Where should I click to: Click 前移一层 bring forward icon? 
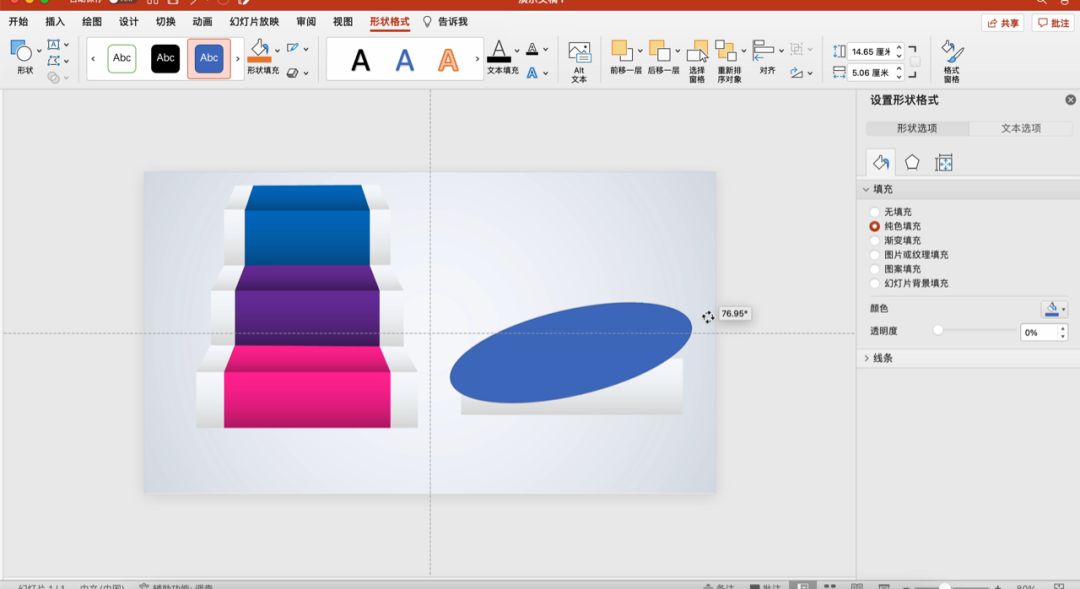pyautogui.click(x=622, y=51)
